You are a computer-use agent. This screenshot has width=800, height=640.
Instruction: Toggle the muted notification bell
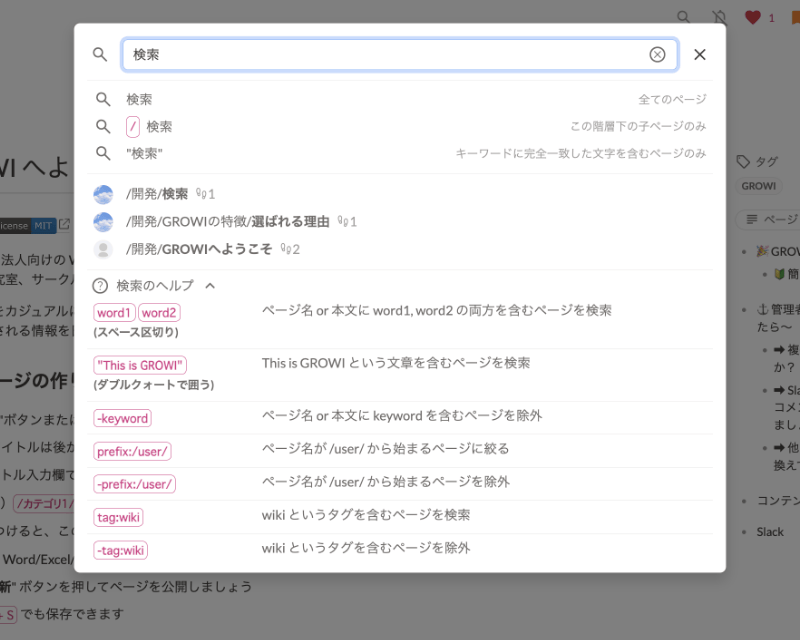pyautogui.click(x=718, y=17)
